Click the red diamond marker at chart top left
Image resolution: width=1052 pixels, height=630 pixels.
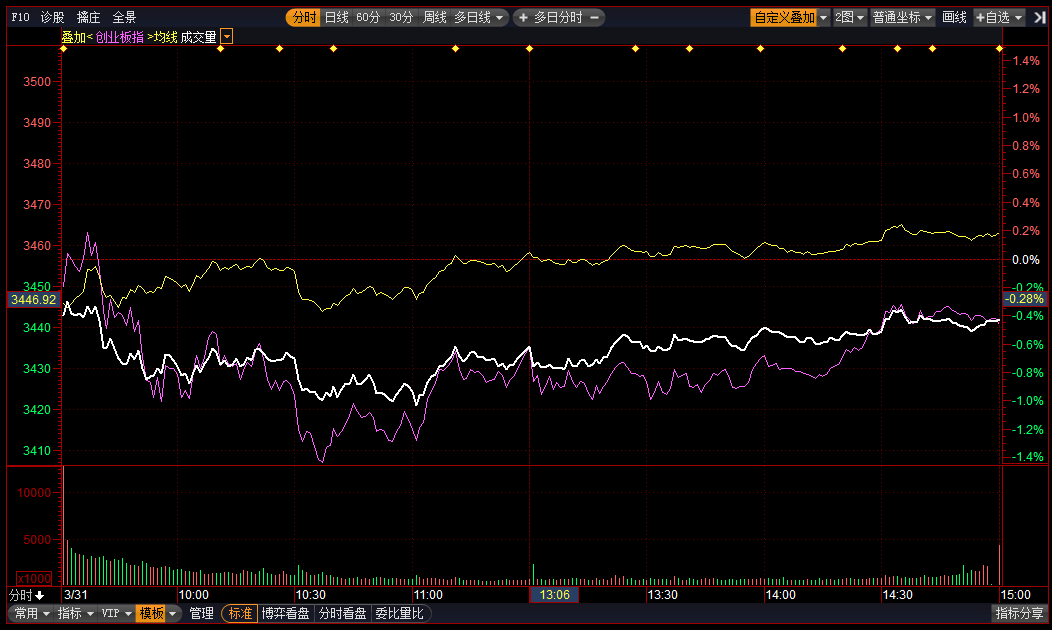pyautogui.click(x=221, y=49)
